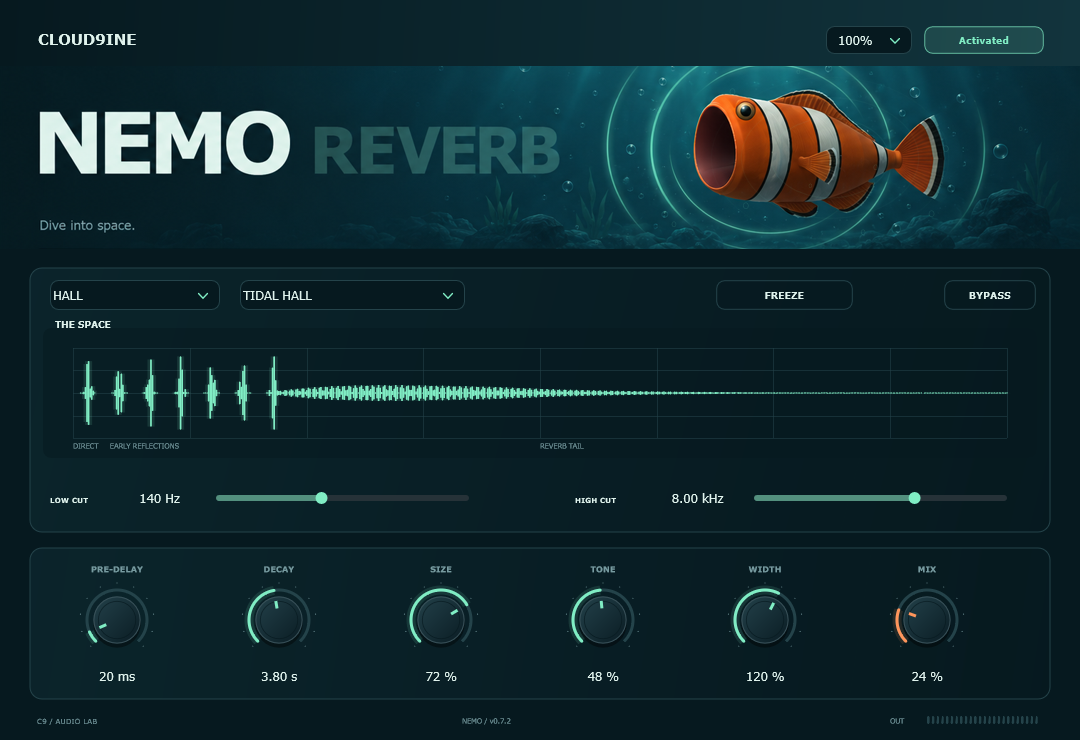Click the 120 % width value
Image resolution: width=1080 pixels, height=740 pixels.
point(765,677)
